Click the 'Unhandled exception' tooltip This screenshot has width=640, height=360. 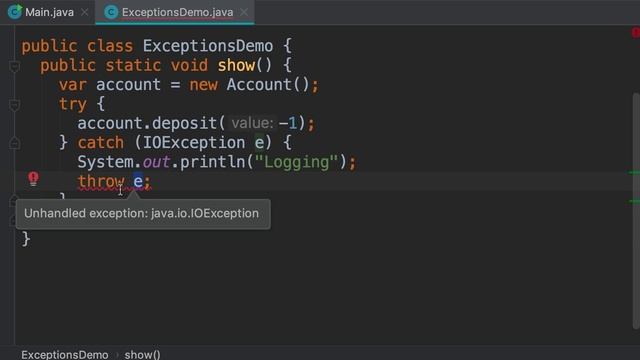coord(143,213)
